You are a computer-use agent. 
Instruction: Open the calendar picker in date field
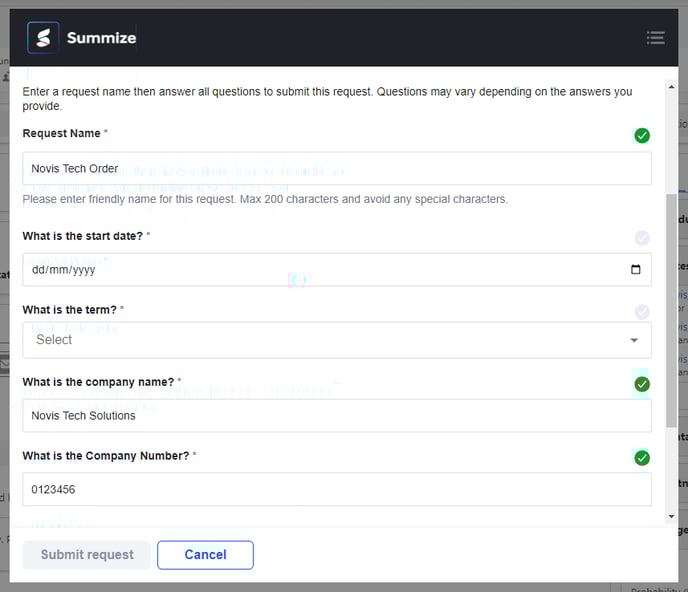pos(635,270)
